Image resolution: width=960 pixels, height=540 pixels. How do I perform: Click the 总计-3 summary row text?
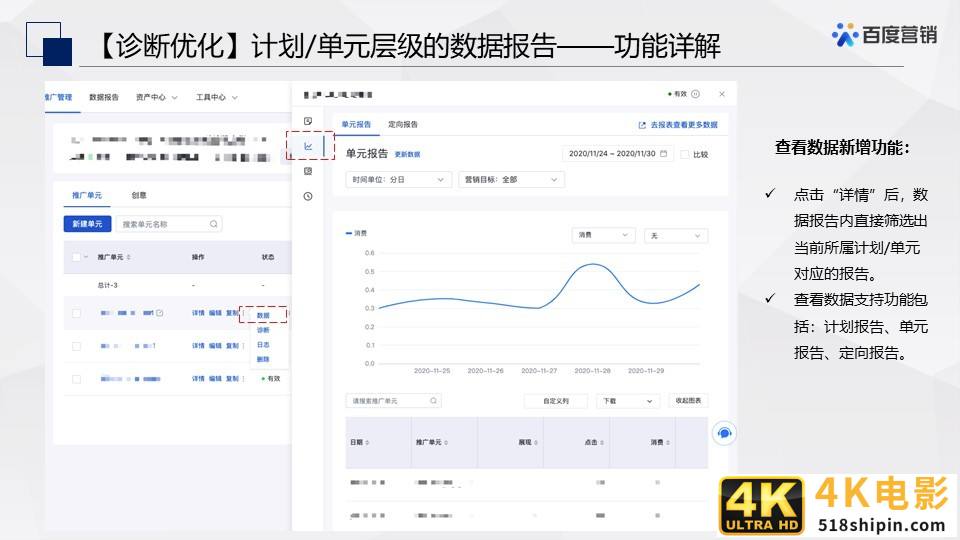click(x=108, y=285)
